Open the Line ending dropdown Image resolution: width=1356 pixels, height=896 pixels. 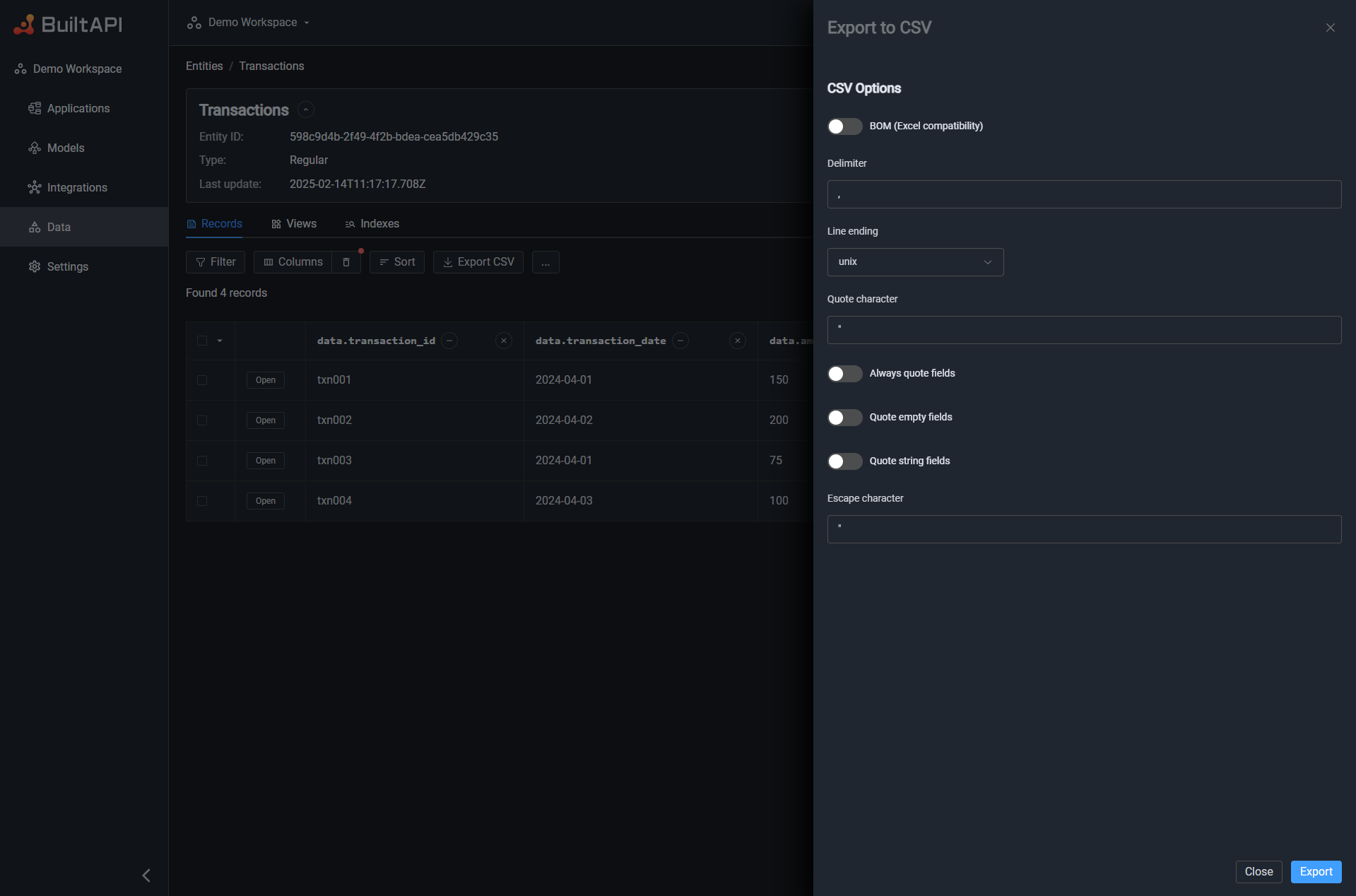click(915, 262)
